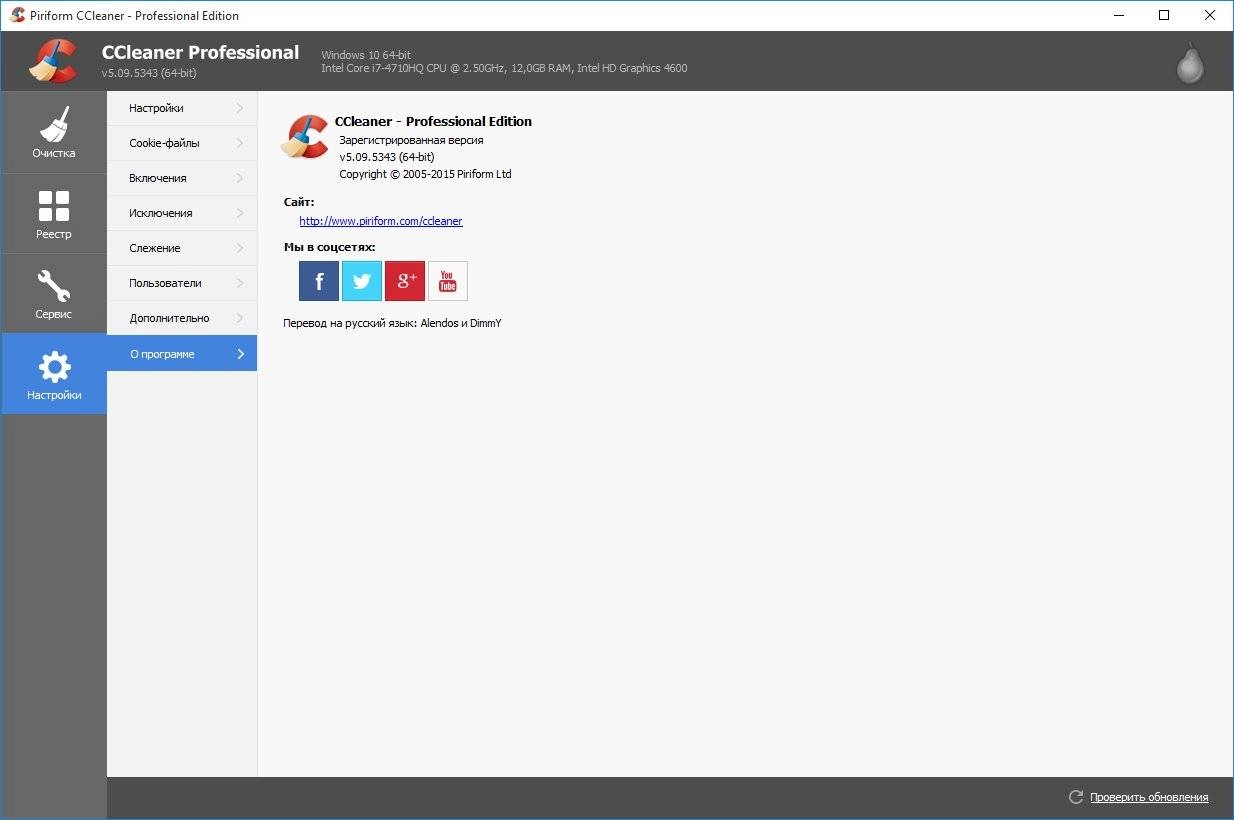Open the Слежение submenu item
This screenshot has height=820, width=1234.
[x=182, y=248]
